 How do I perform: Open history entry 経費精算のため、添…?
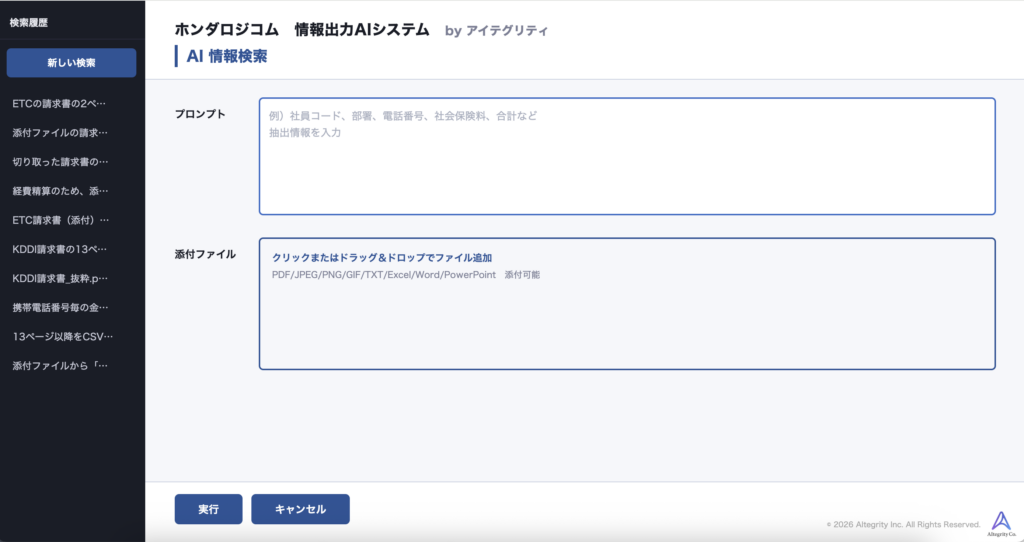[60, 191]
